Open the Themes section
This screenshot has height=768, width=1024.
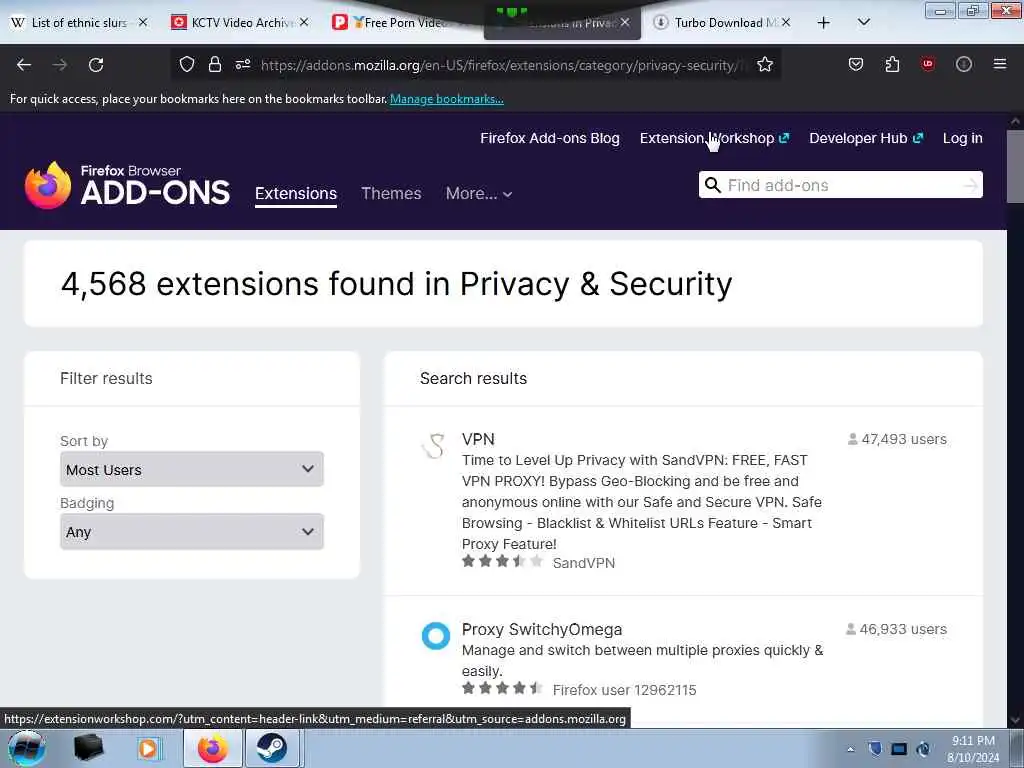tap(391, 193)
